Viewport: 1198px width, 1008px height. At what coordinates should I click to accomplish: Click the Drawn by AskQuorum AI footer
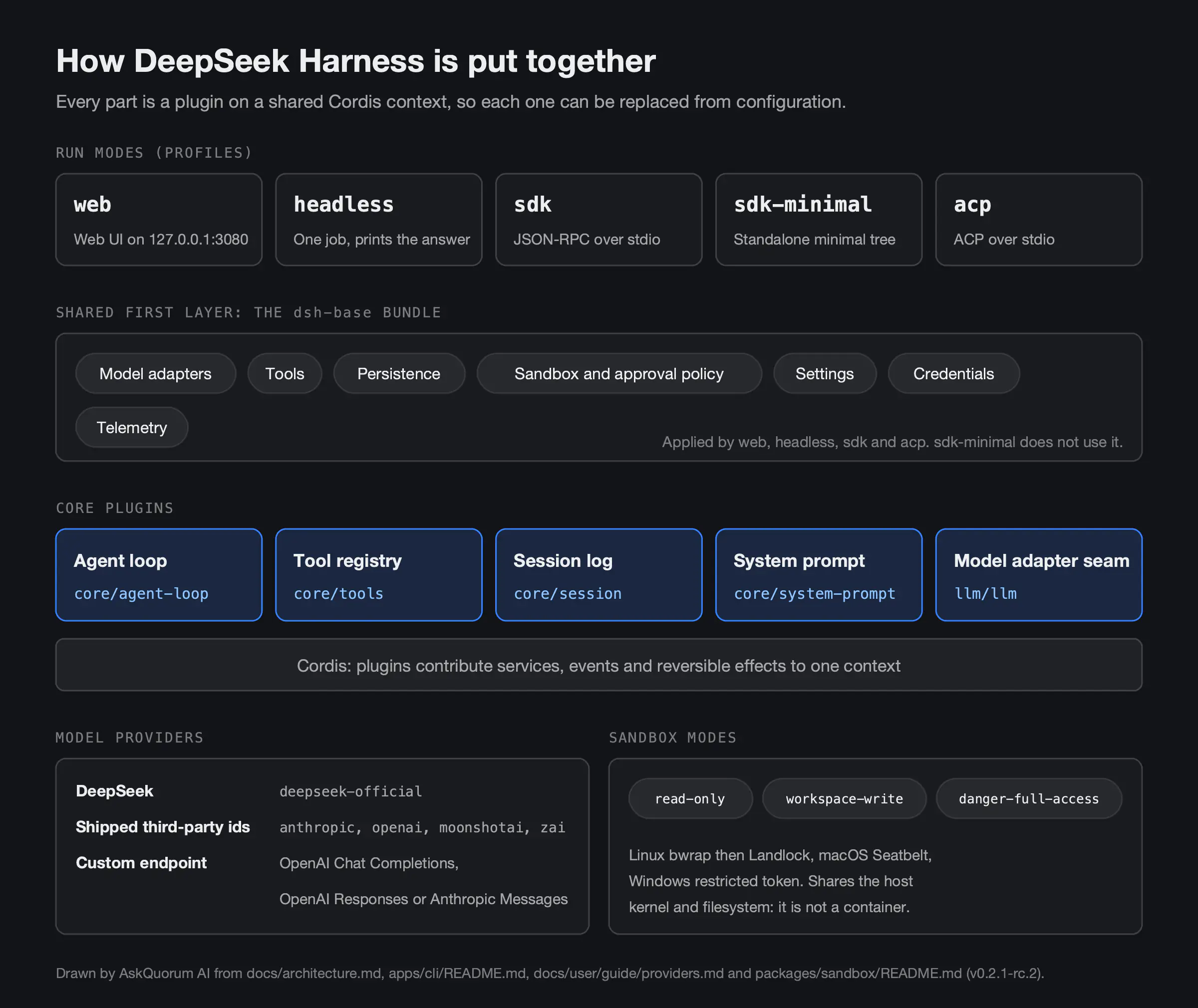point(550,973)
